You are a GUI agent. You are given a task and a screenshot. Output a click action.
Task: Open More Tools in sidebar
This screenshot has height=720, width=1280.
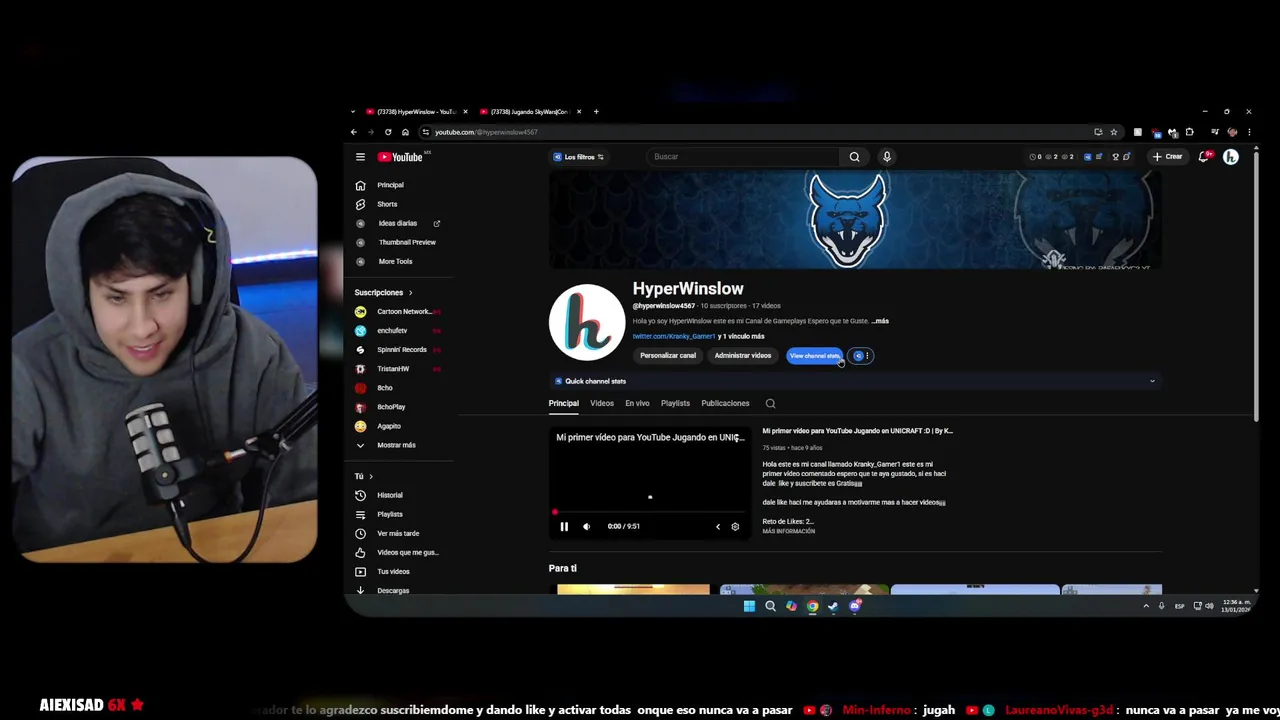[x=395, y=261]
